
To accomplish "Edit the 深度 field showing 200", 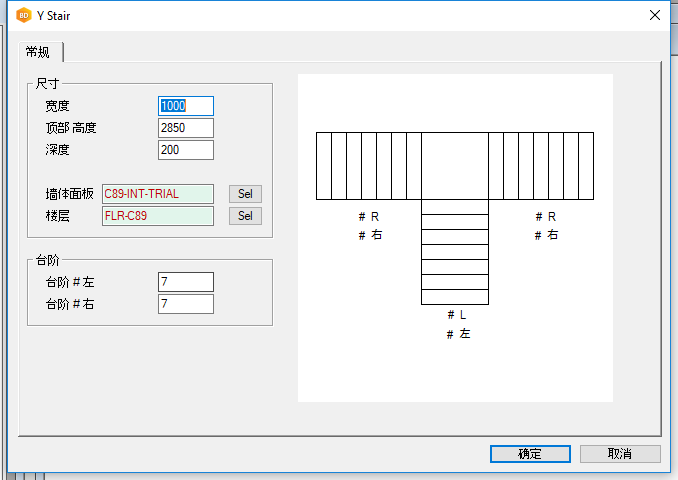I will pyautogui.click(x=186, y=150).
